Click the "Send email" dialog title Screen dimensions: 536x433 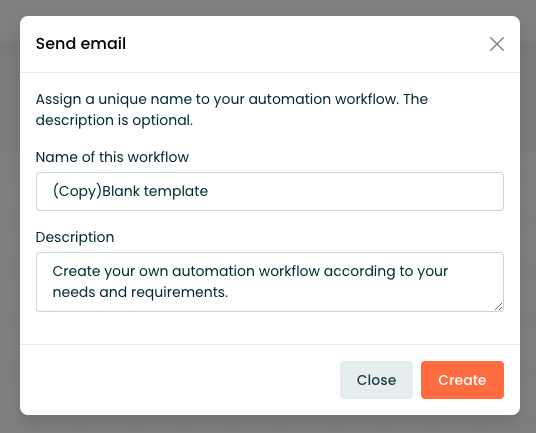(81, 44)
